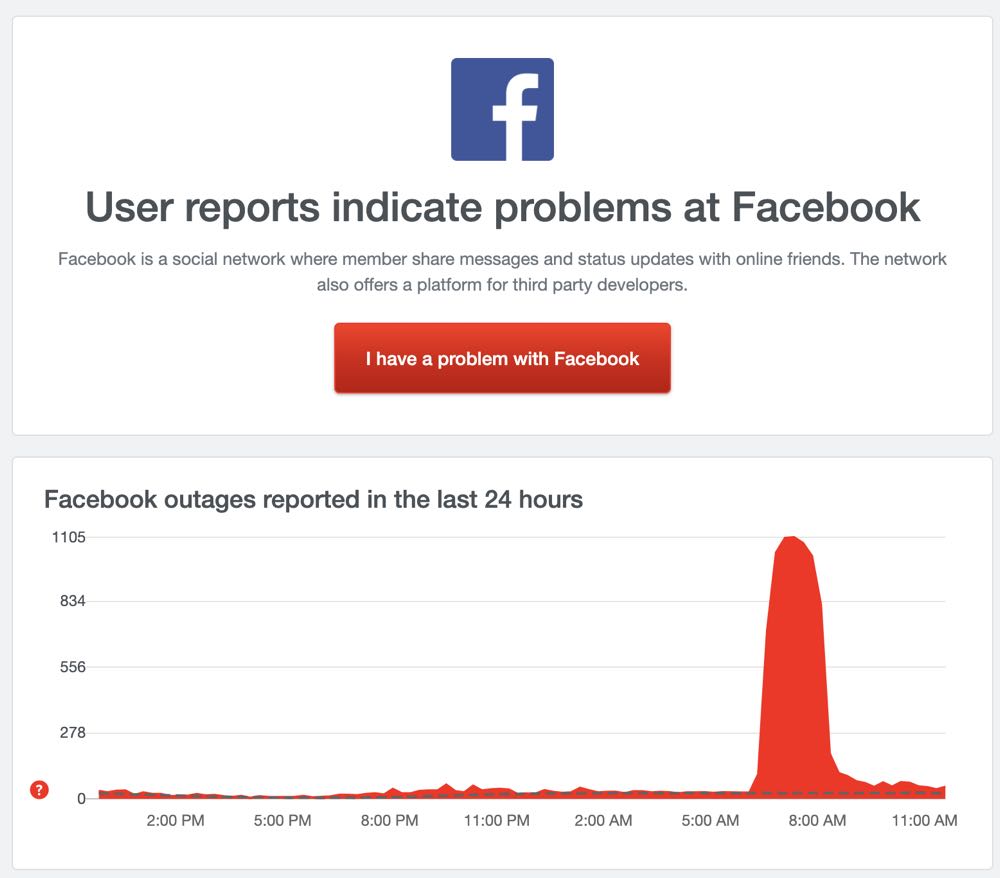Click the 5:00 PM time axis label
Viewport: 1000px width, 878px height.
(x=283, y=821)
